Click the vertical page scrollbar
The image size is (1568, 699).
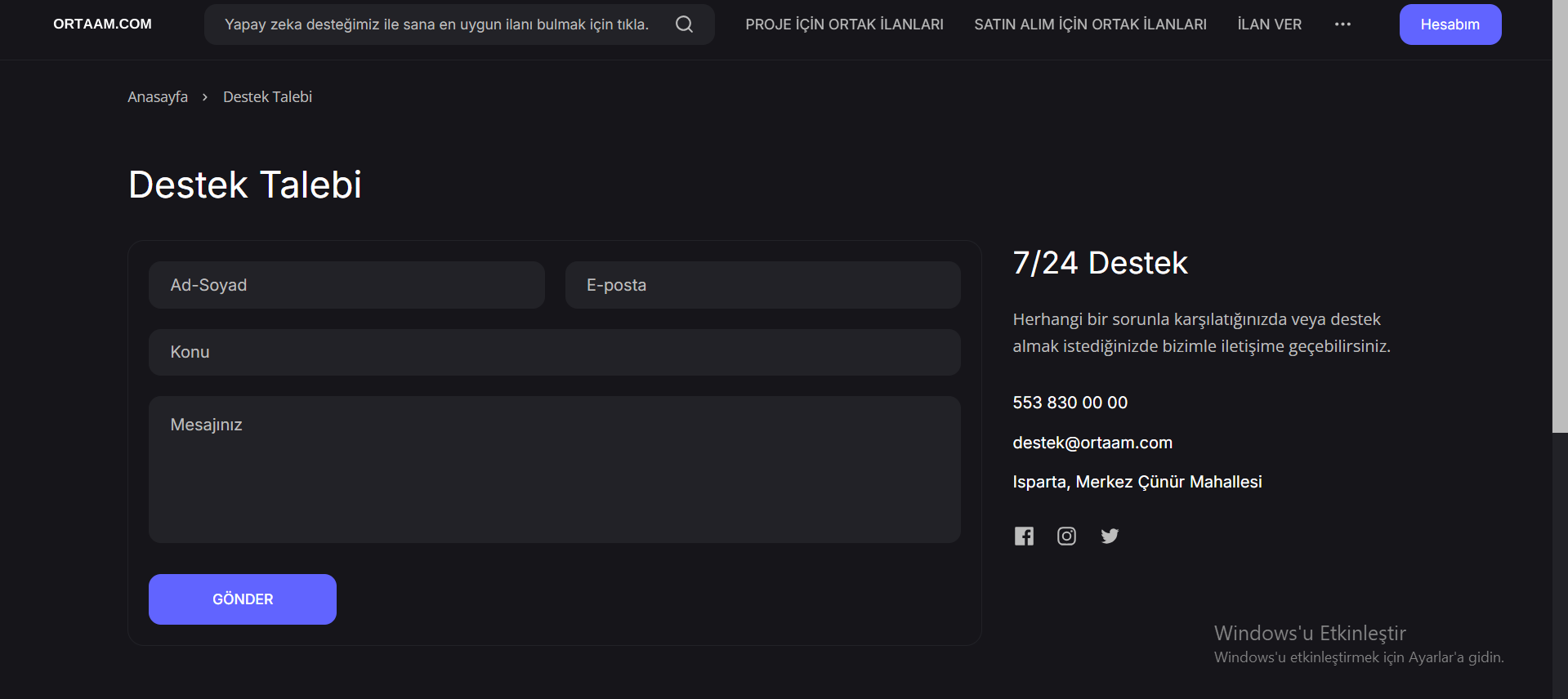tap(1560, 216)
